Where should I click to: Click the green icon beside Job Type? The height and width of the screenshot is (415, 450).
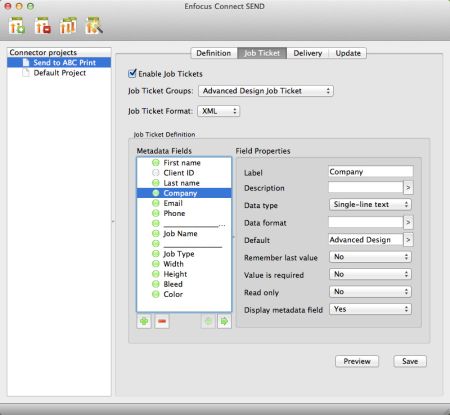(156, 254)
